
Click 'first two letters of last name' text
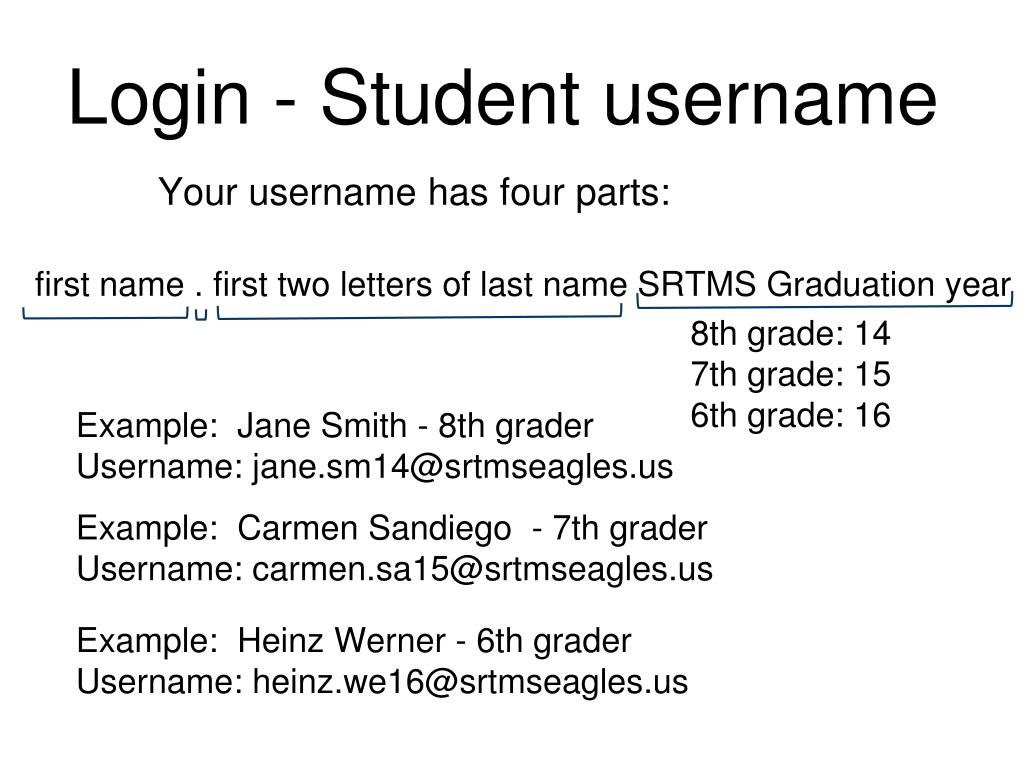[x=419, y=285]
